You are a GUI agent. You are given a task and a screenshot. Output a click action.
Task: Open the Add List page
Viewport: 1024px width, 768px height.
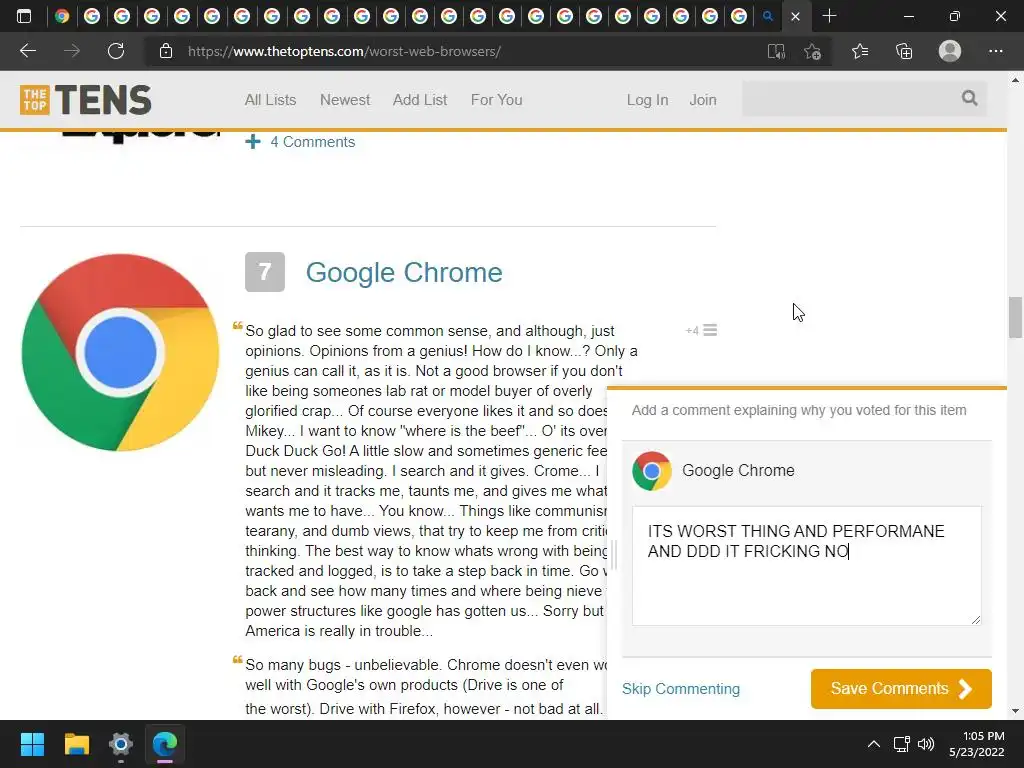[420, 100]
